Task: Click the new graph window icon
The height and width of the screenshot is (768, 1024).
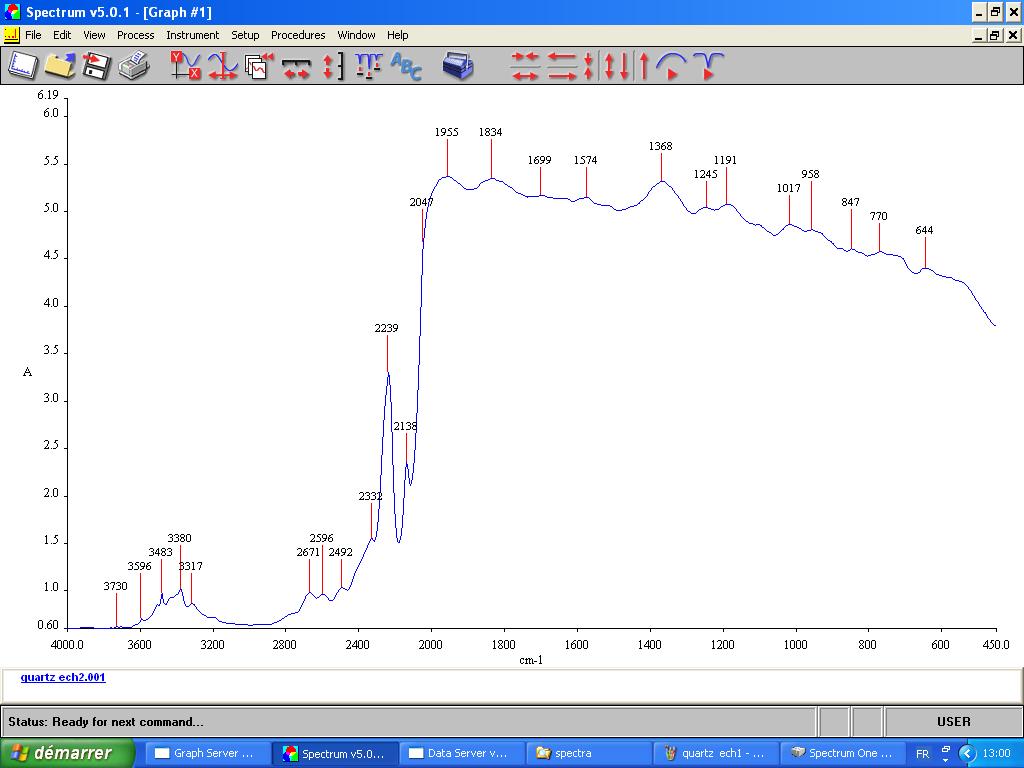Action: click(x=23, y=66)
